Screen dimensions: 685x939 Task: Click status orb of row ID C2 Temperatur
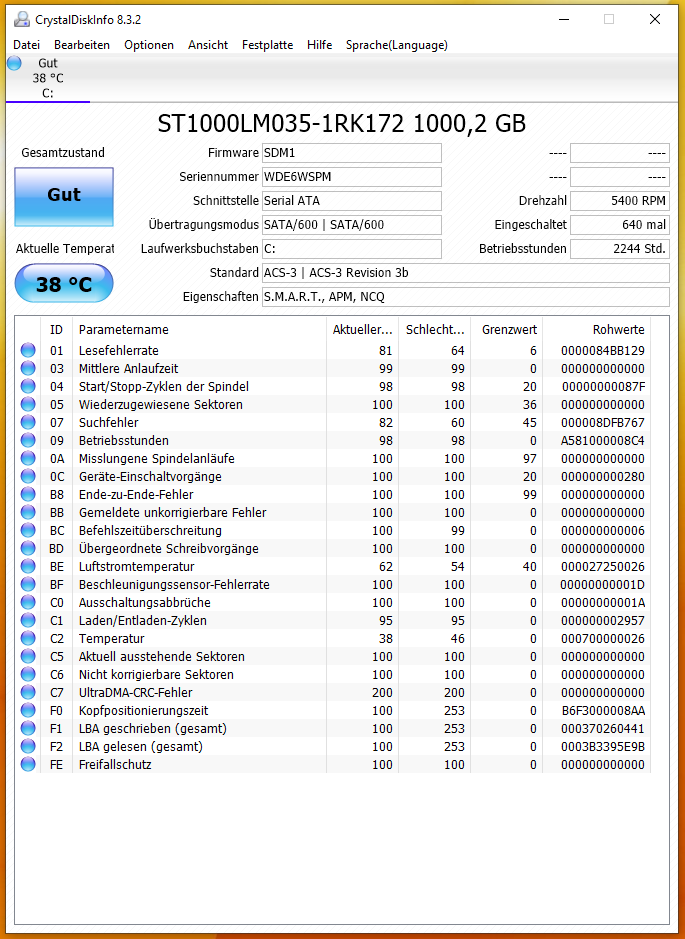coord(28,638)
